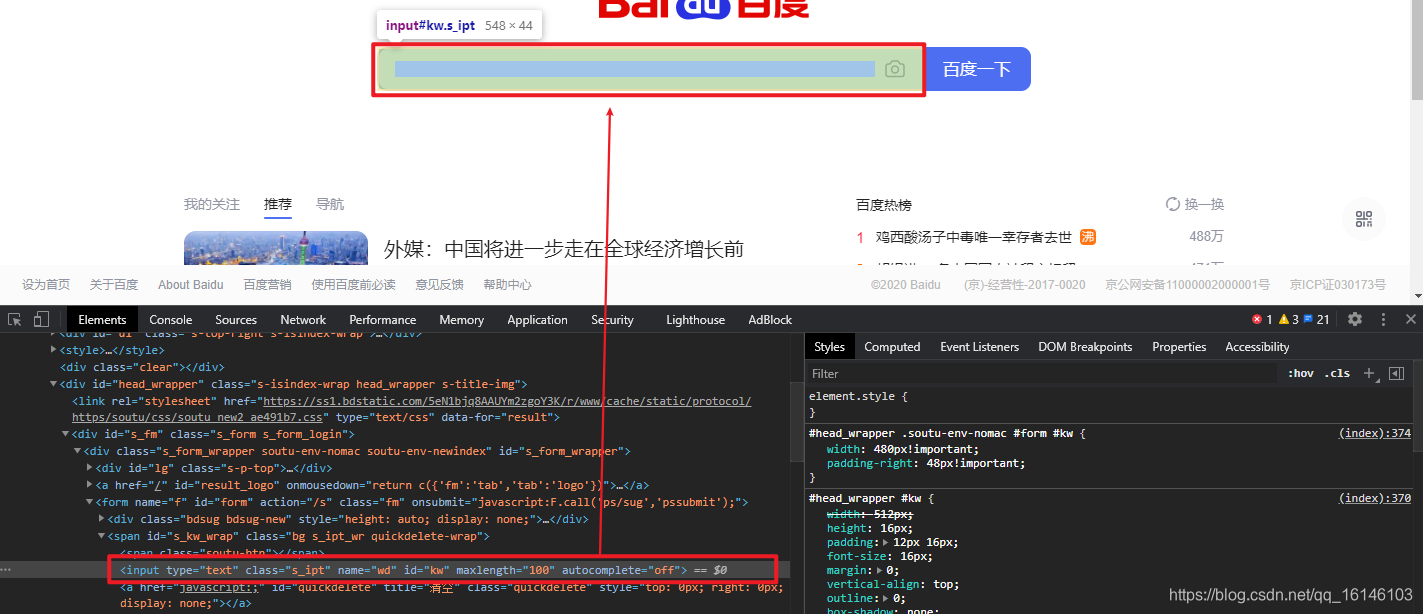
Task: Click the inspect element picker icon
Action: [15, 320]
